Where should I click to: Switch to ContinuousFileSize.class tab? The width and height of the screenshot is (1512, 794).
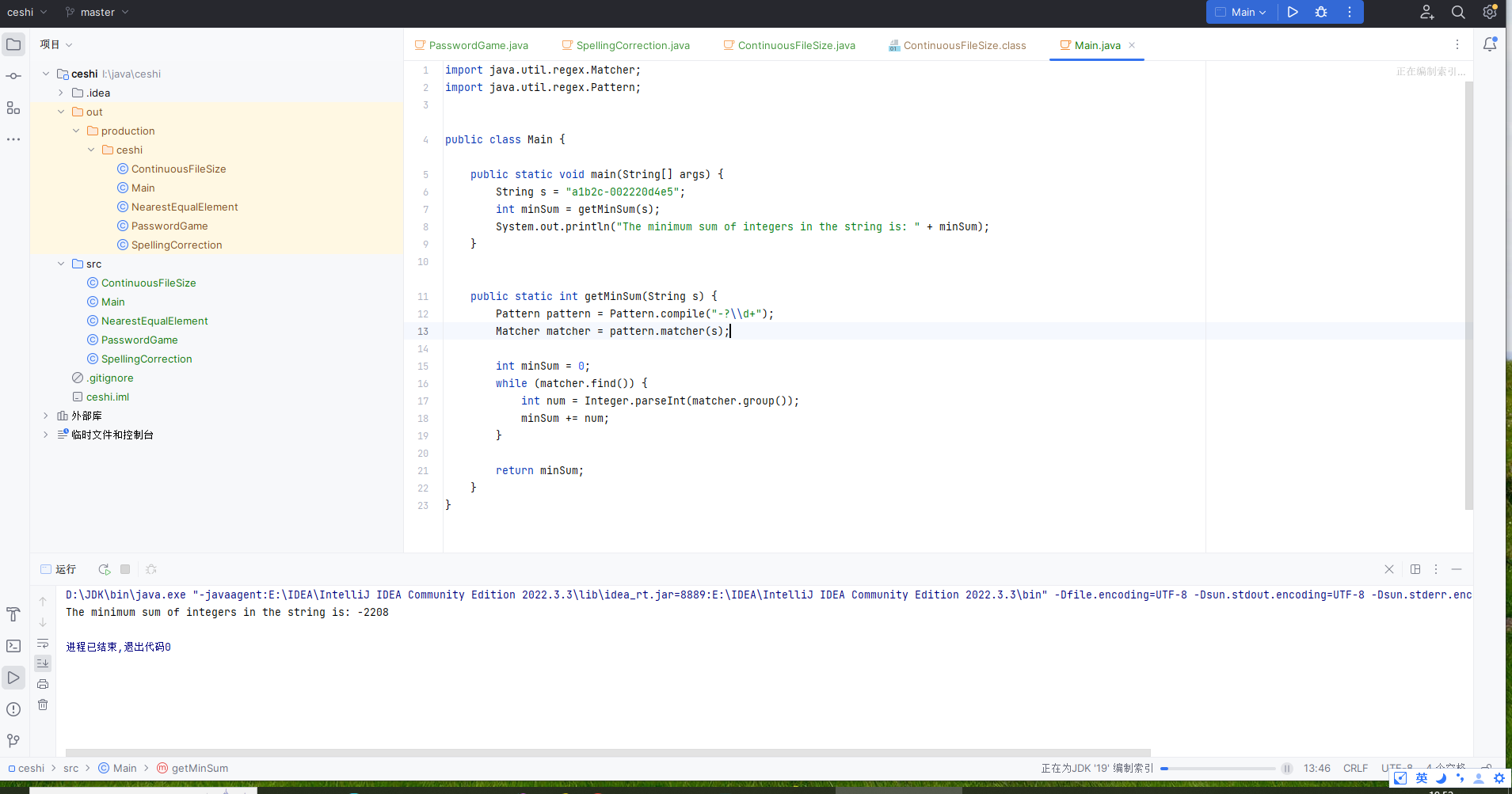click(x=958, y=45)
